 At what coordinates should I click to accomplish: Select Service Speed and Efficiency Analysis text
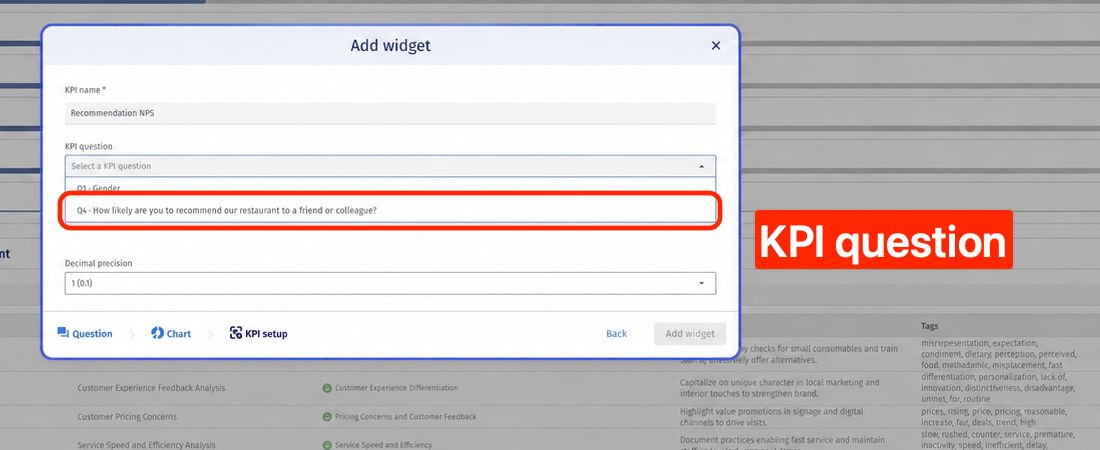coord(146,445)
